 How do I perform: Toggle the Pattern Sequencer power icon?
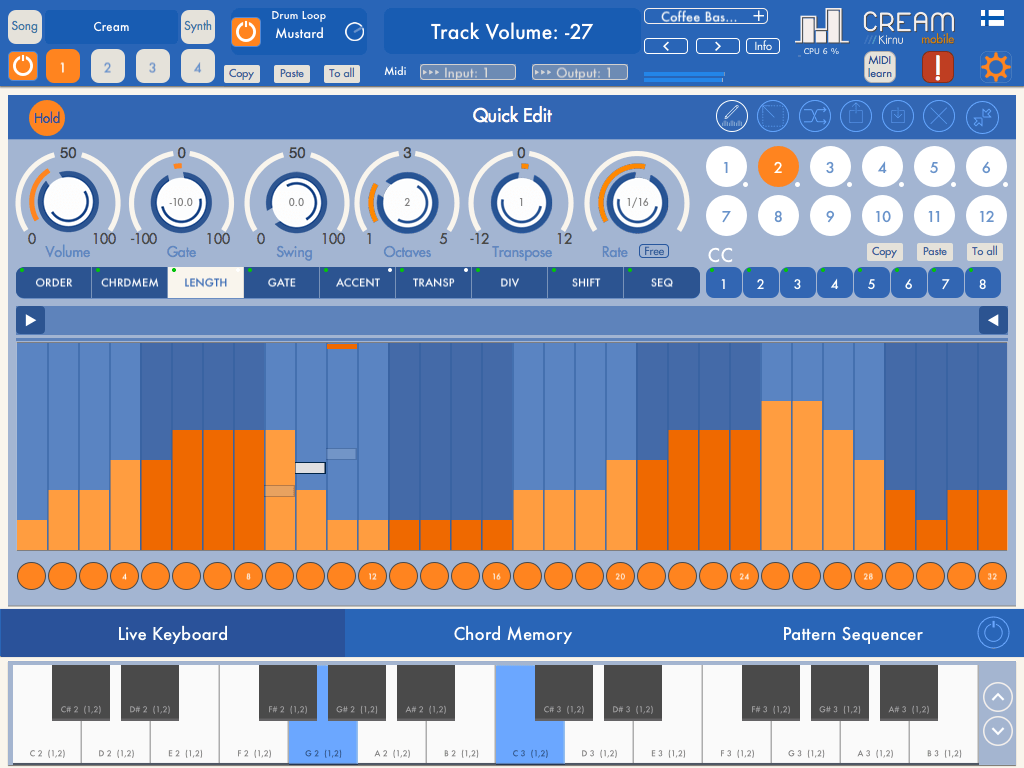tap(993, 632)
